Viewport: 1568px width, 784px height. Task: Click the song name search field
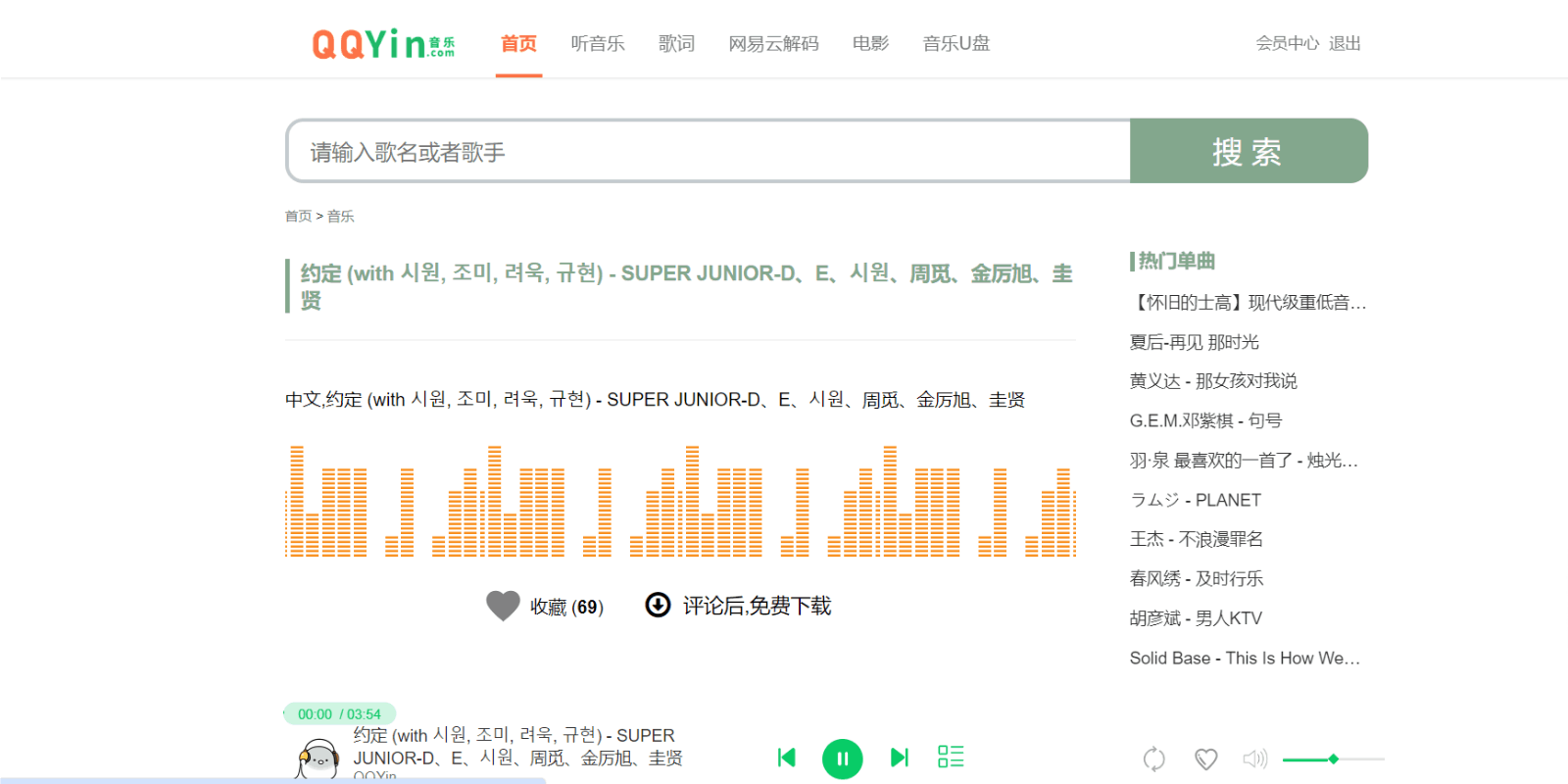pos(708,152)
